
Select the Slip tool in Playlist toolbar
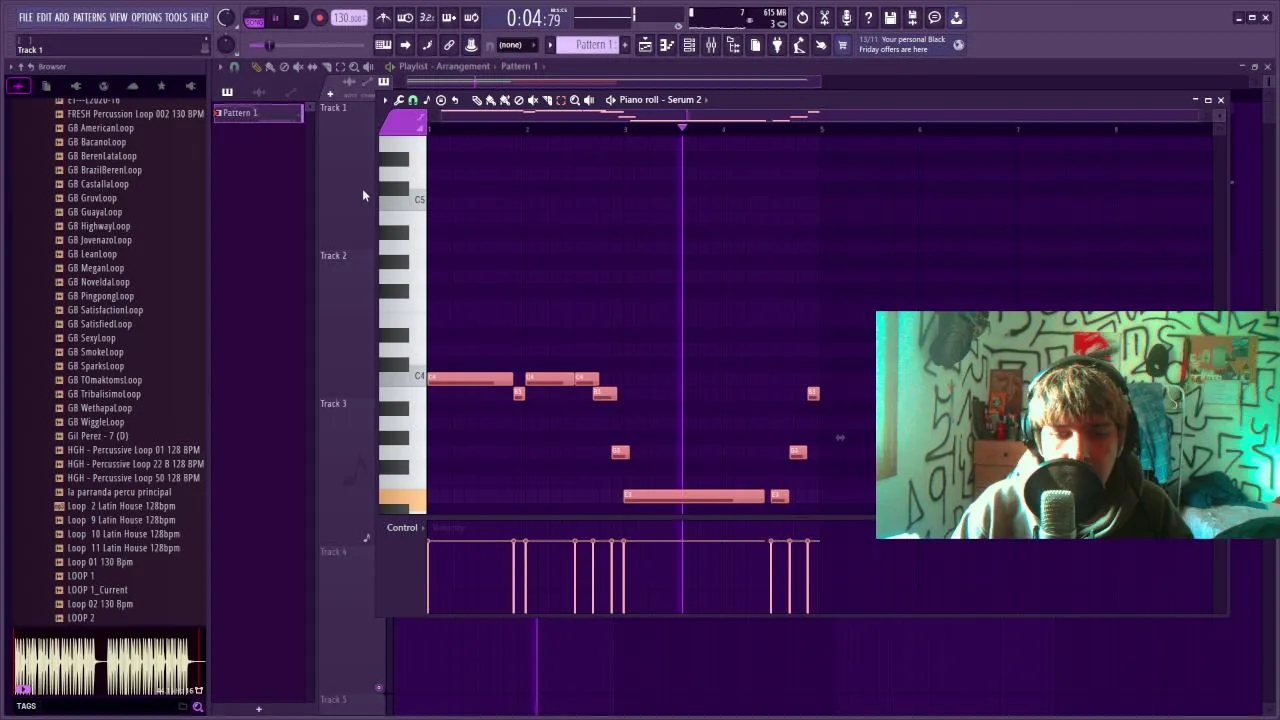312,67
